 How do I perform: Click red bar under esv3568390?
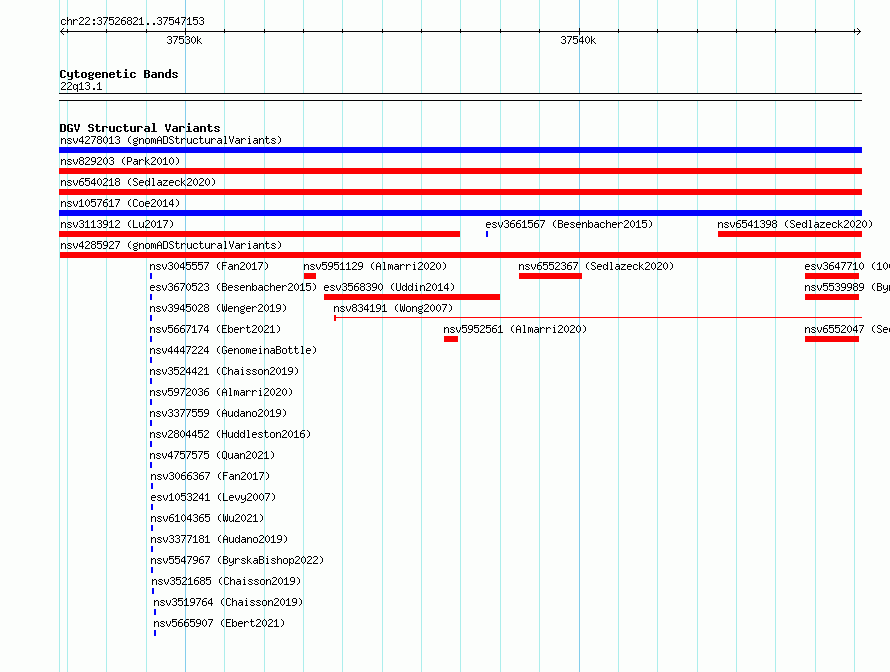[x=412, y=297]
